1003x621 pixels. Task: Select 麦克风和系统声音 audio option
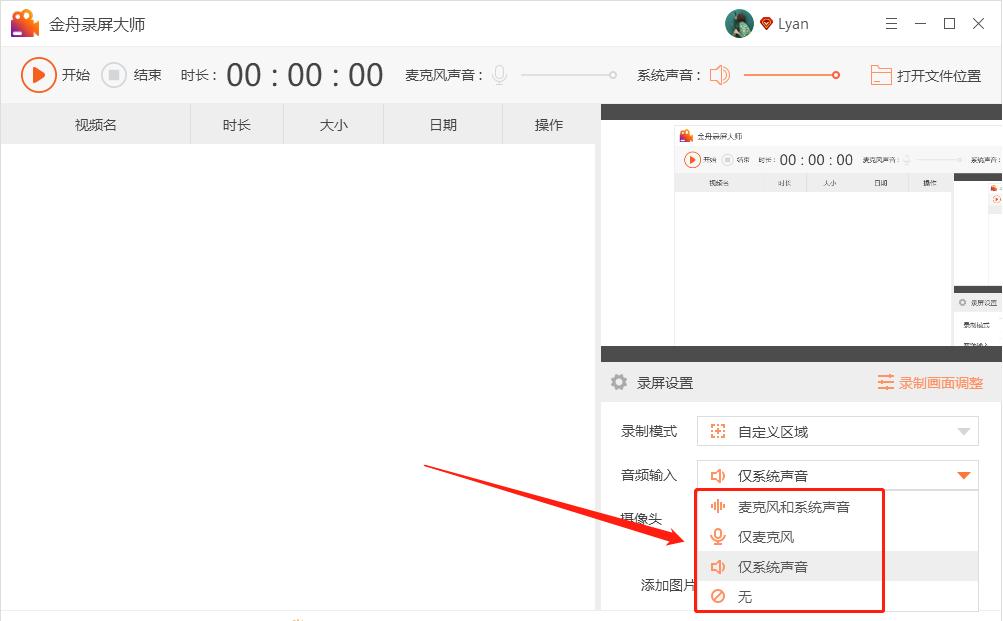793,507
